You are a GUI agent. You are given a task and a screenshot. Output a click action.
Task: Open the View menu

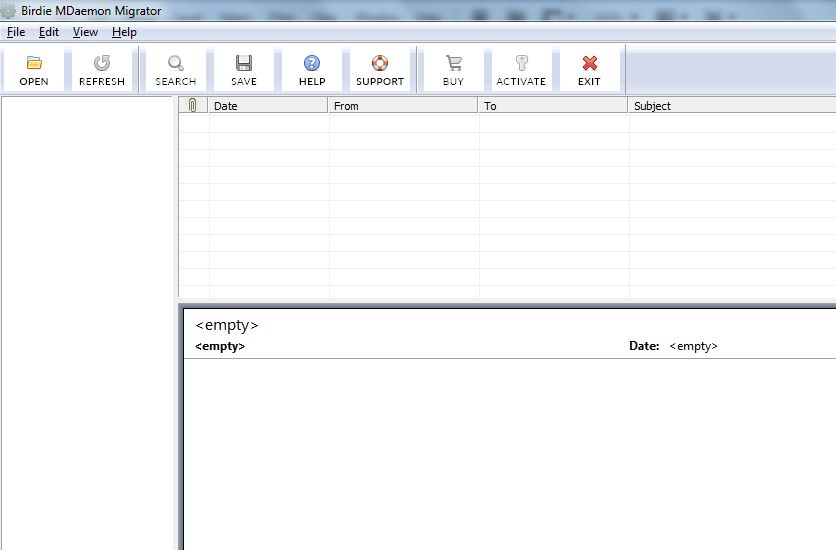tap(85, 32)
